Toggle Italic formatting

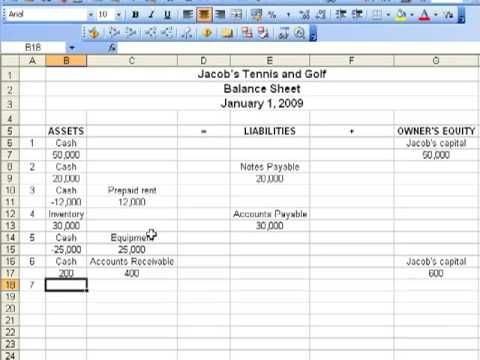pyautogui.click(x=151, y=14)
